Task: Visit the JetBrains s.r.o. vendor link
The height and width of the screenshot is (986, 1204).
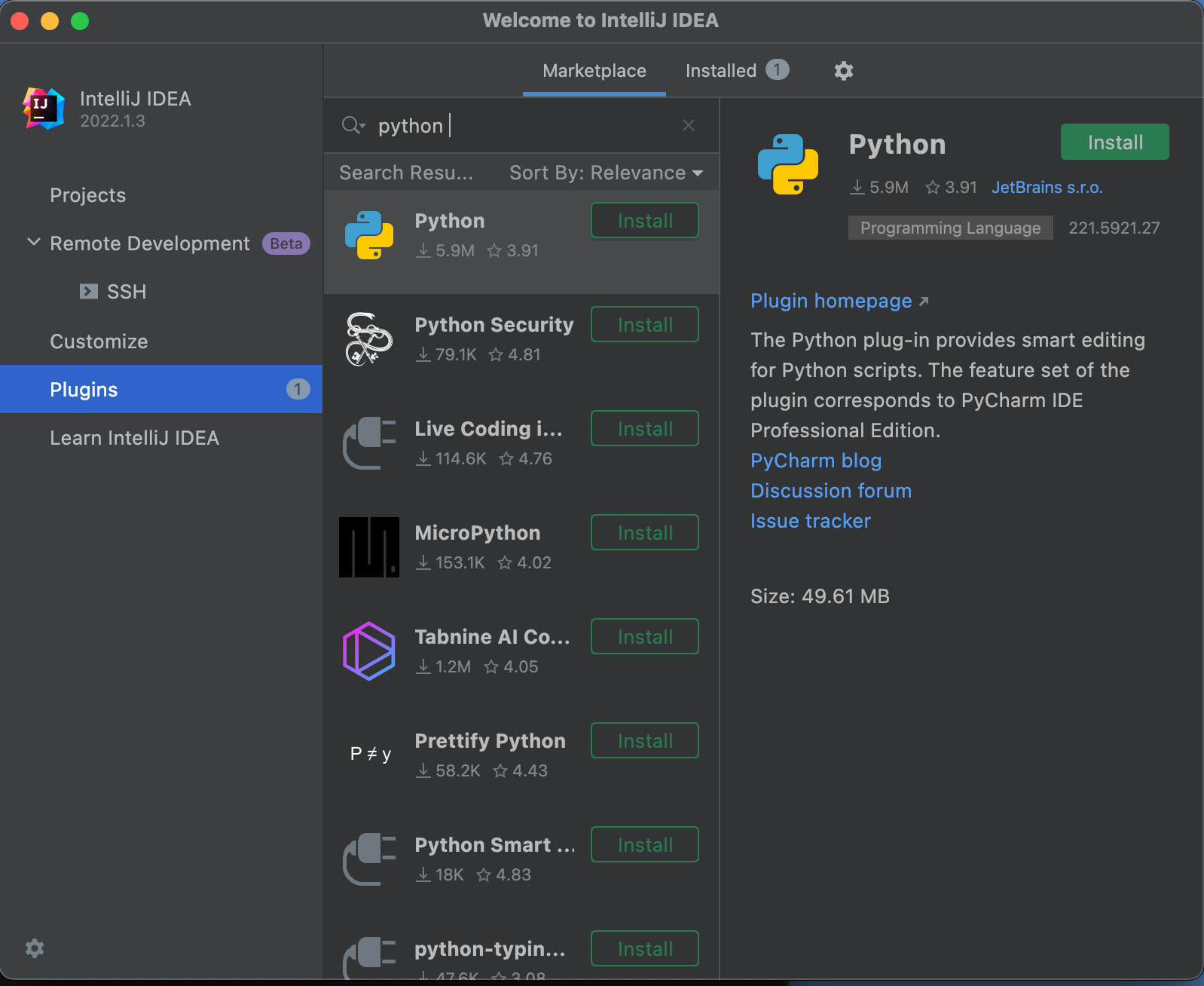Action: point(1047,187)
